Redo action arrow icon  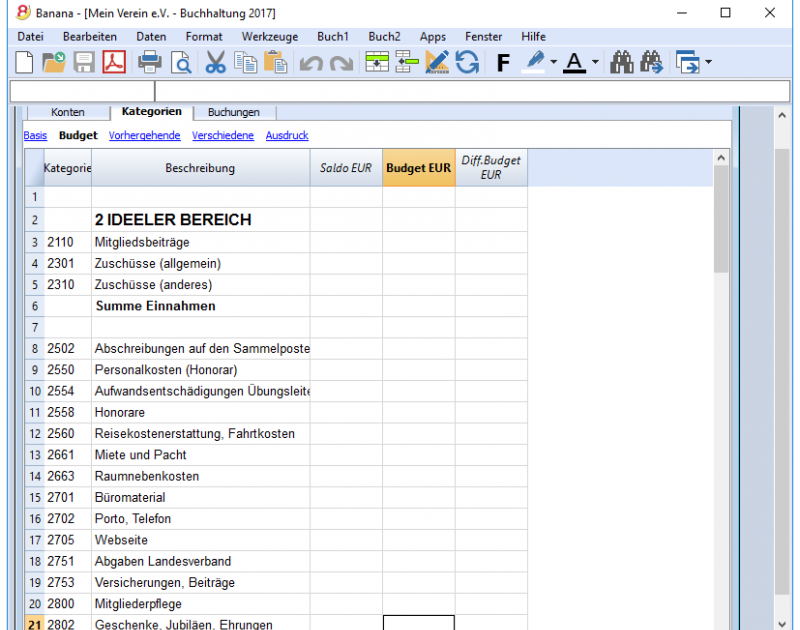point(341,63)
